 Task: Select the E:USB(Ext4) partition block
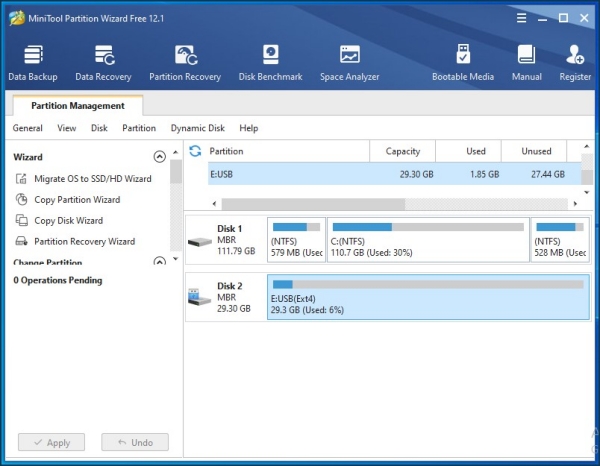tap(429, 297)
